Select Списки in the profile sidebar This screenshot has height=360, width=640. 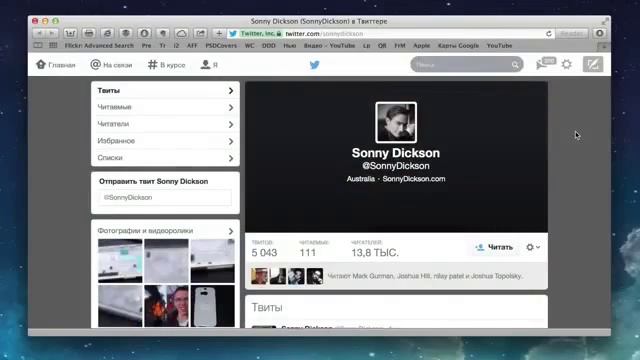[165, 158]
